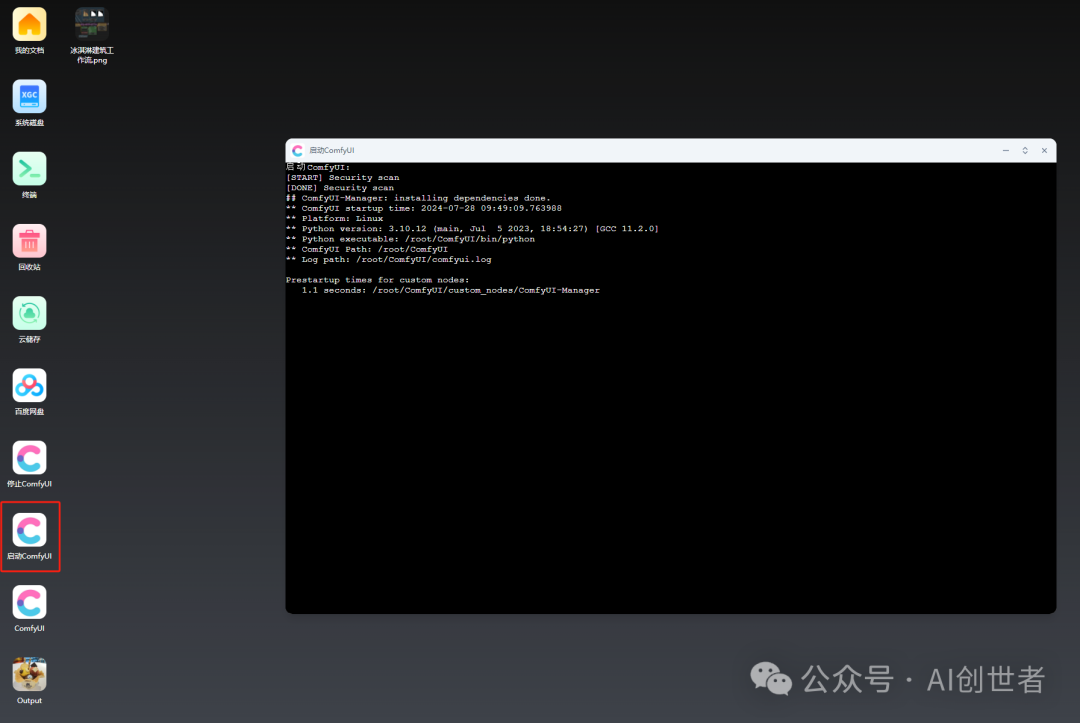Open the 回收站 recycle bin
The height and width of the screenshot is (723, 1080).
[x=29, y=241]
